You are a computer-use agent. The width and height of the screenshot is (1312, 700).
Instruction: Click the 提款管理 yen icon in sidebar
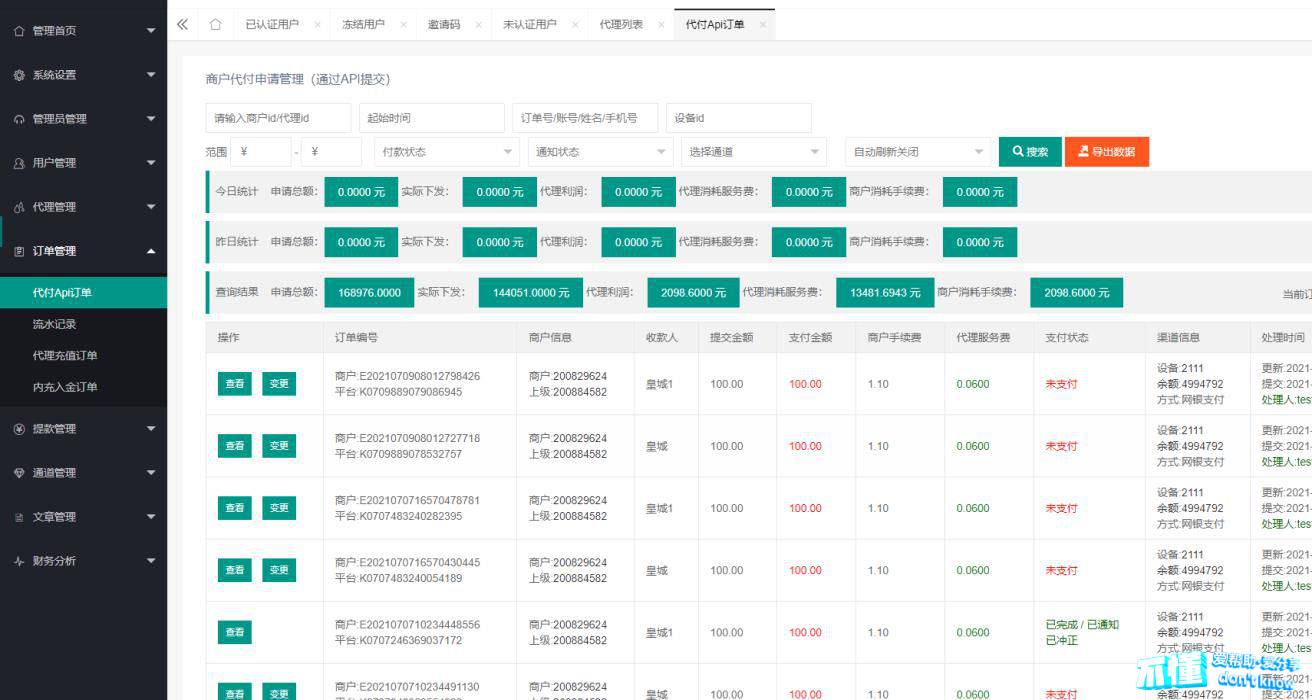[19, 429]
